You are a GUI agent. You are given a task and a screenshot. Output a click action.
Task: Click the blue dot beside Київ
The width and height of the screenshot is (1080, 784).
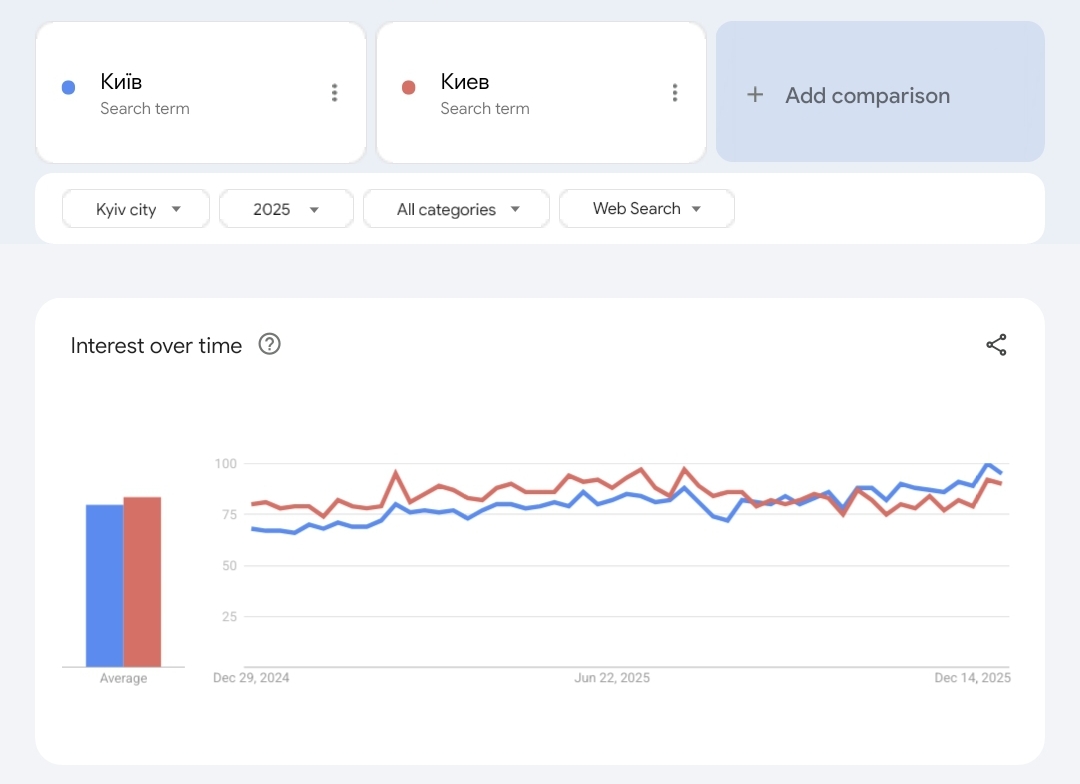pos(68,88)
